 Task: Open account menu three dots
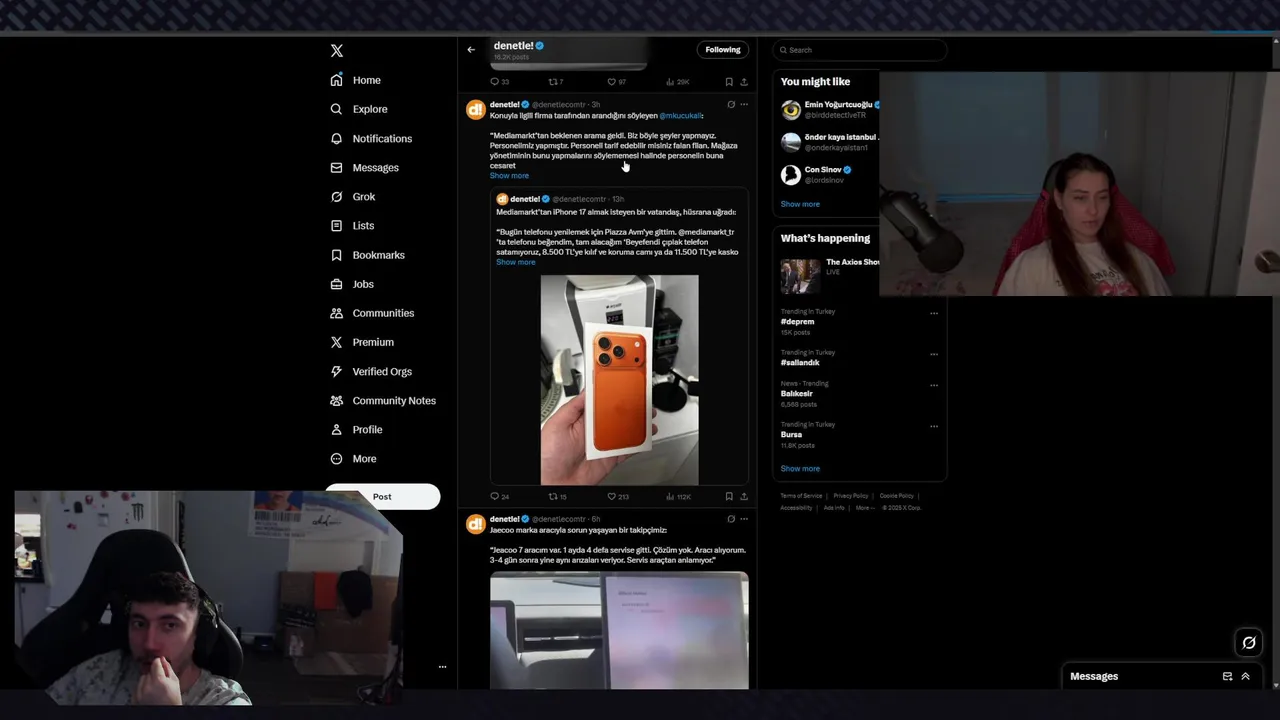coord(442,667)
